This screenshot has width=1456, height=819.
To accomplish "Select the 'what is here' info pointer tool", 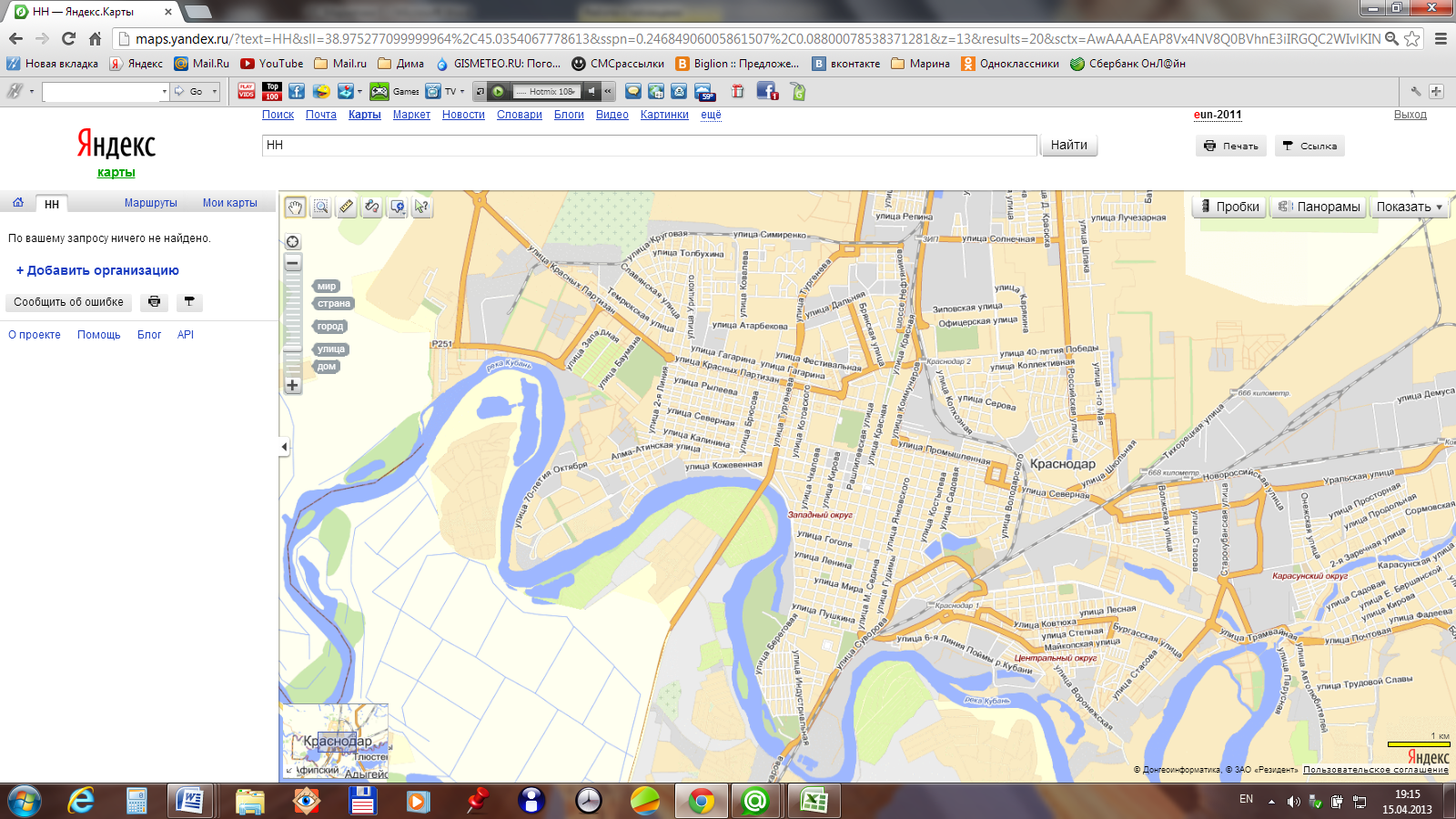I will [422, 207].
